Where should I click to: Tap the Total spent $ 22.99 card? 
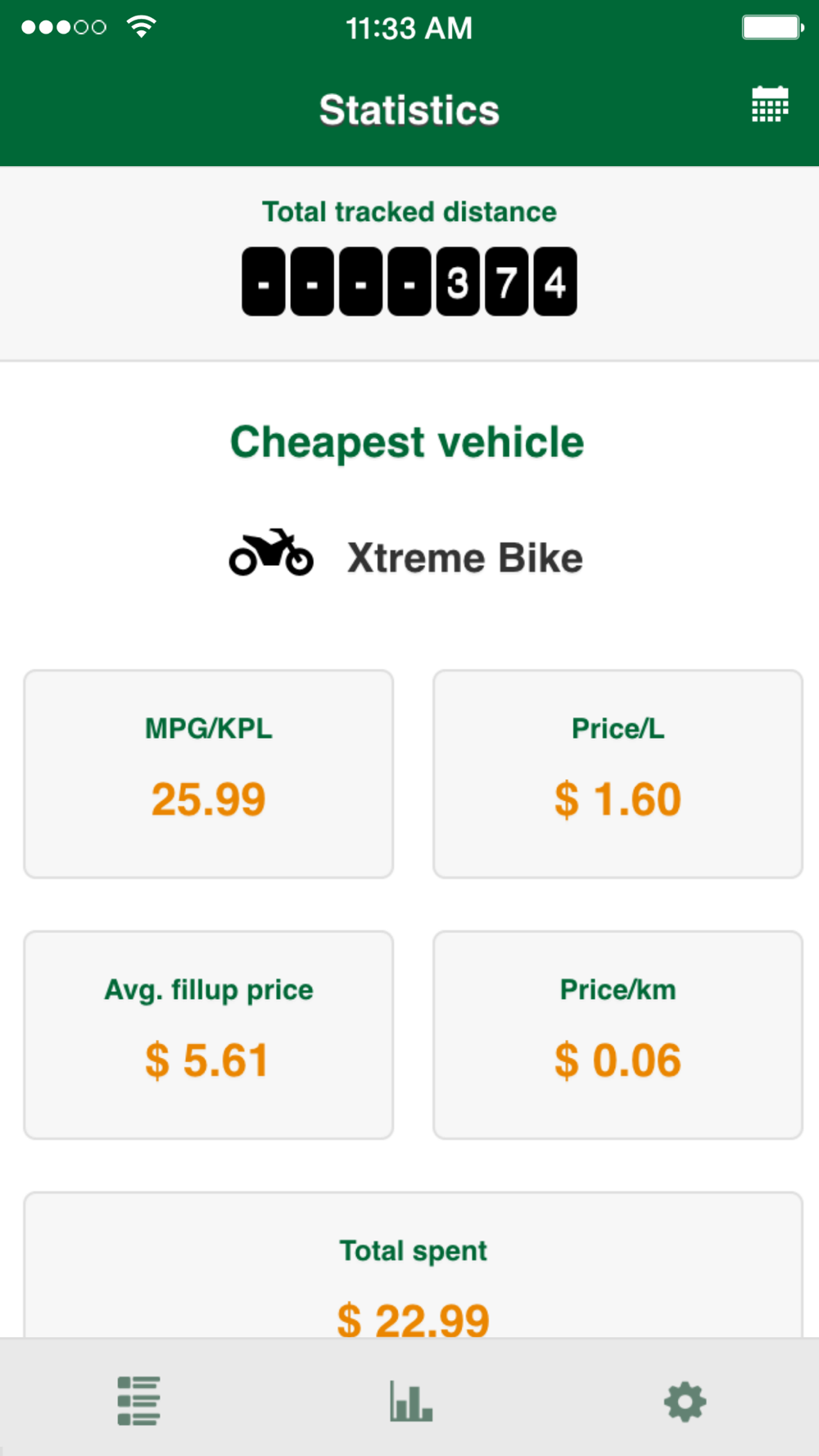tap(413, 1265)
